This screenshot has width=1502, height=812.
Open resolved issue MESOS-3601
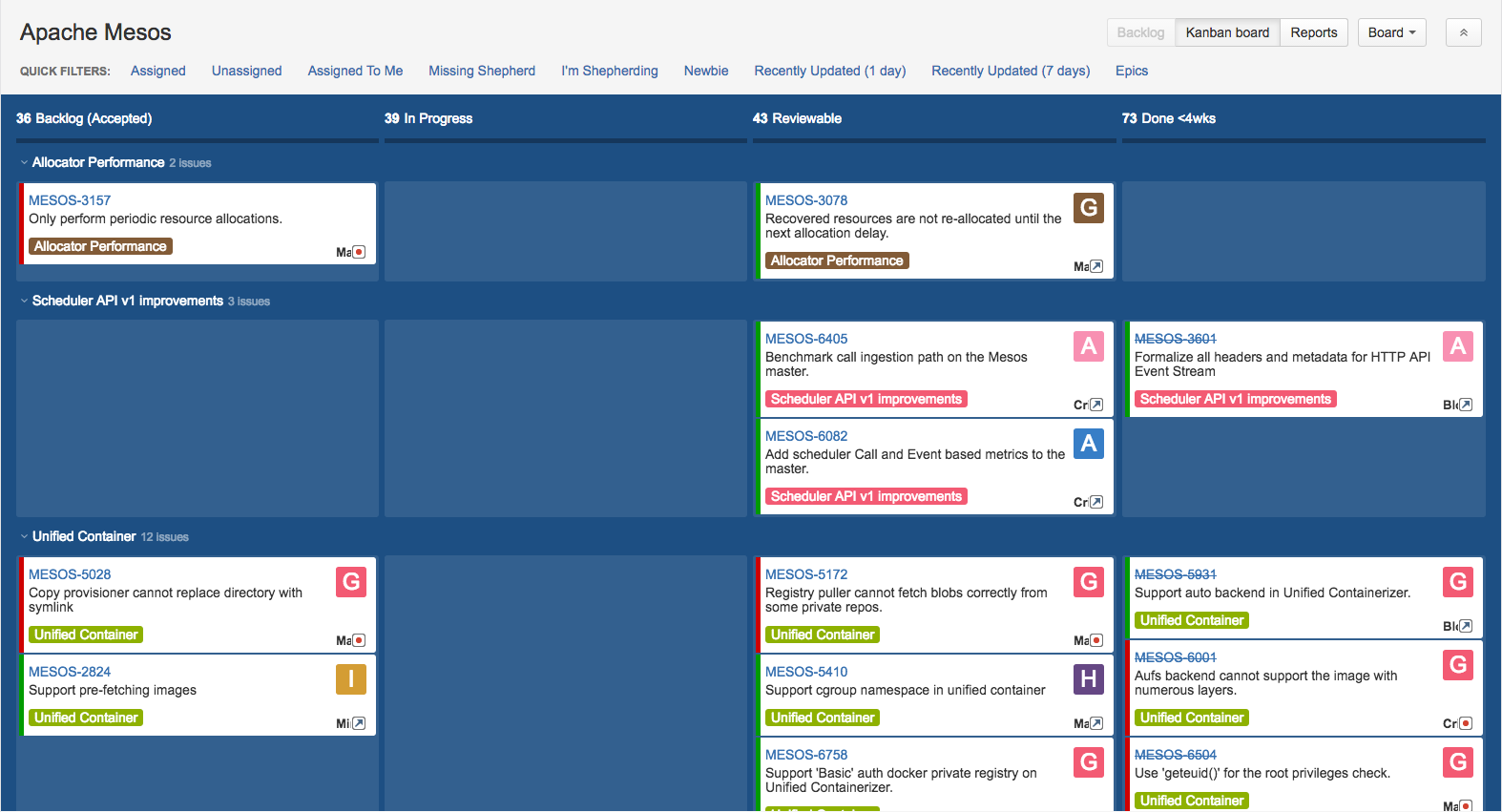pos(1176,339)
